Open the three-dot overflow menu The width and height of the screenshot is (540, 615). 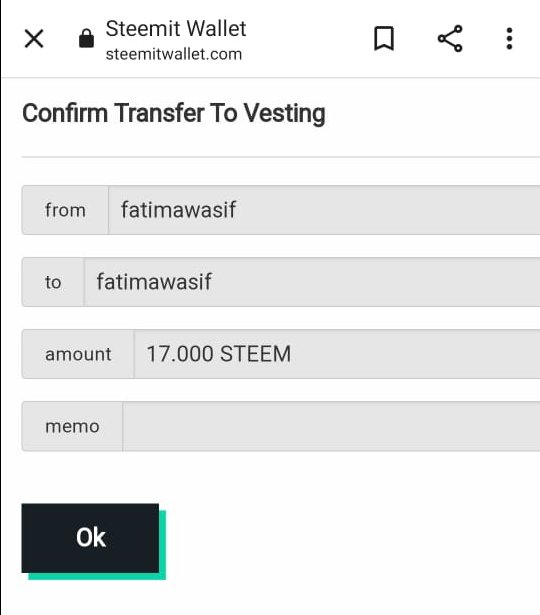tap(509, 38)
